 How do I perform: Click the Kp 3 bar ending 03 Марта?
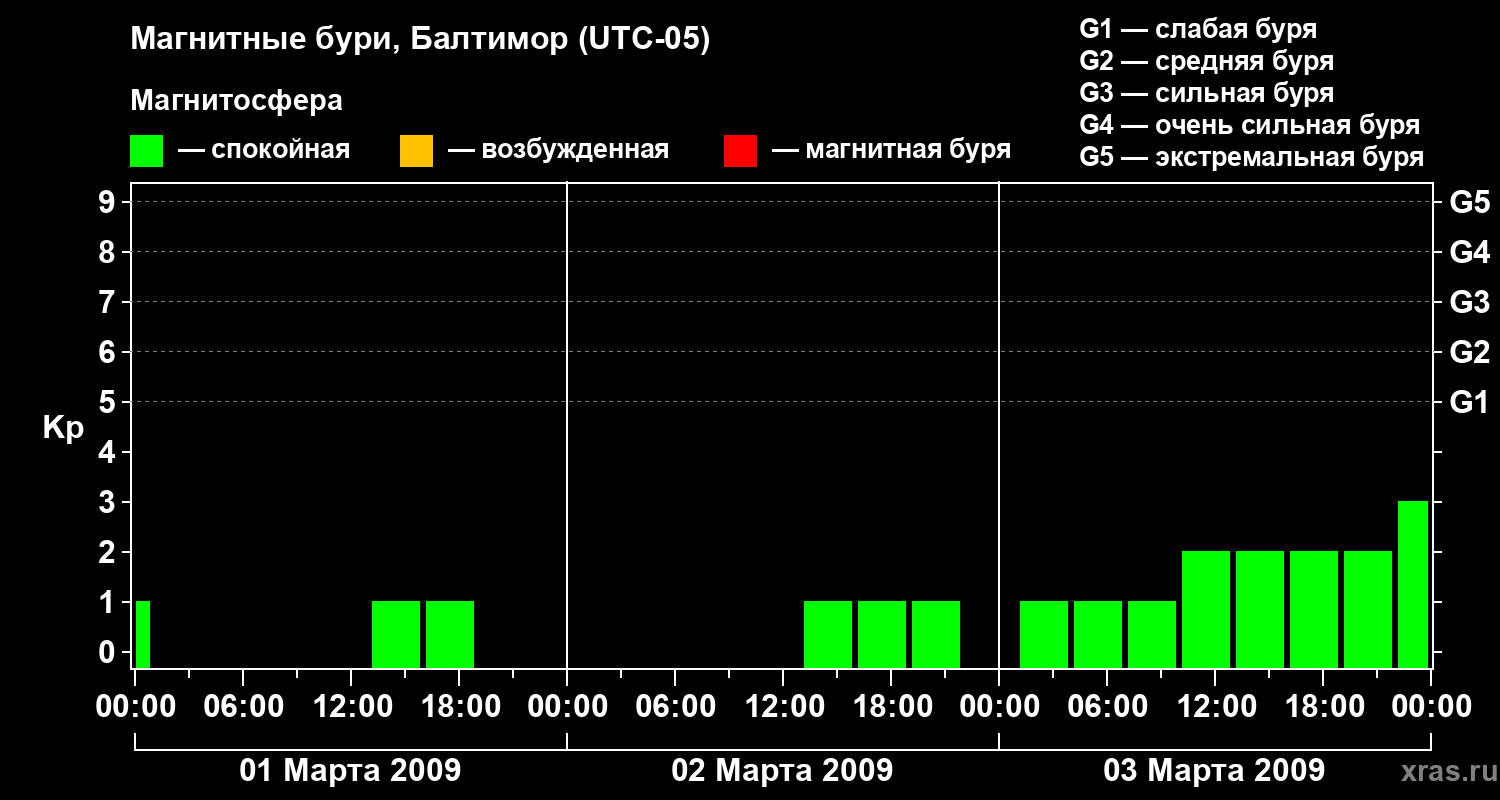pyautogui.click(x=1413, y=584)
